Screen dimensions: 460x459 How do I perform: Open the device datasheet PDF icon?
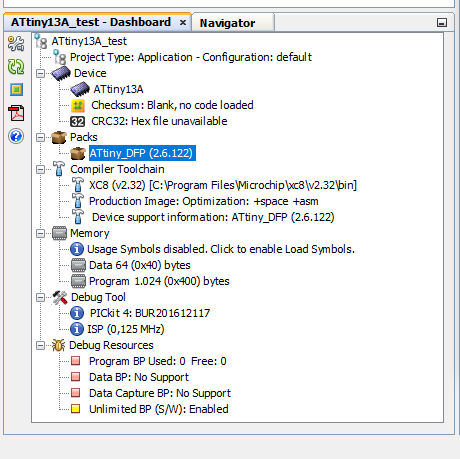point(16,113)
